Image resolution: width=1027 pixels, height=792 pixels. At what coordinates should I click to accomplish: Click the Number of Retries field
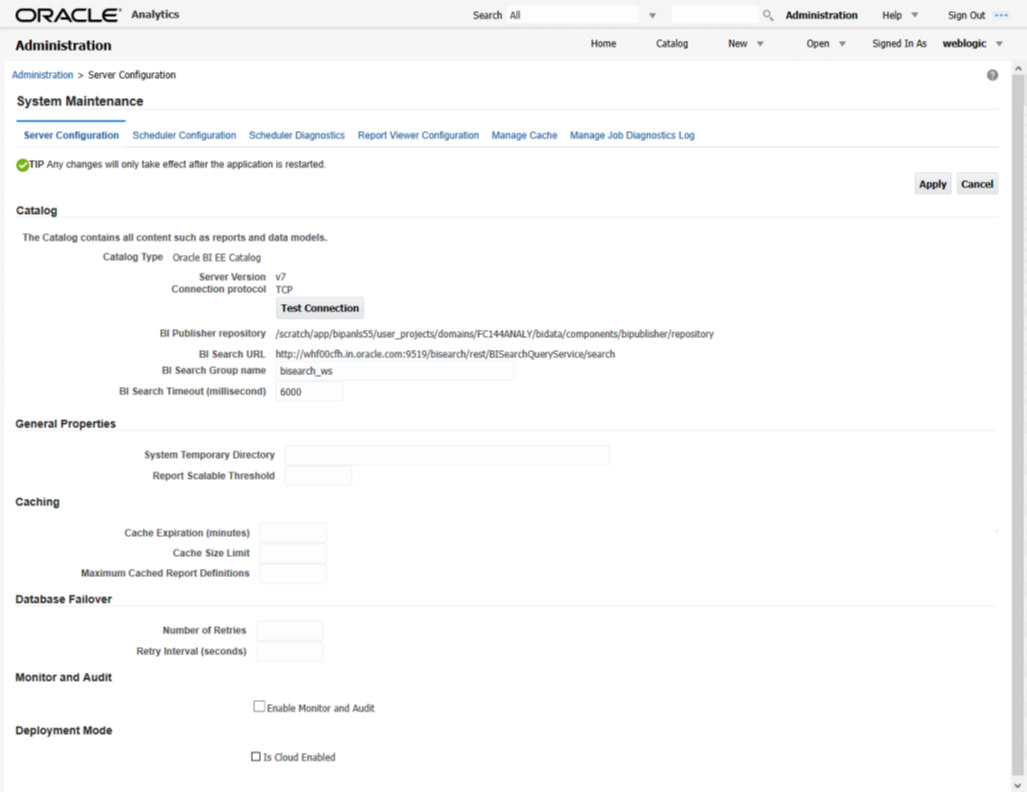pyautogui.click(x=289, y=630)
